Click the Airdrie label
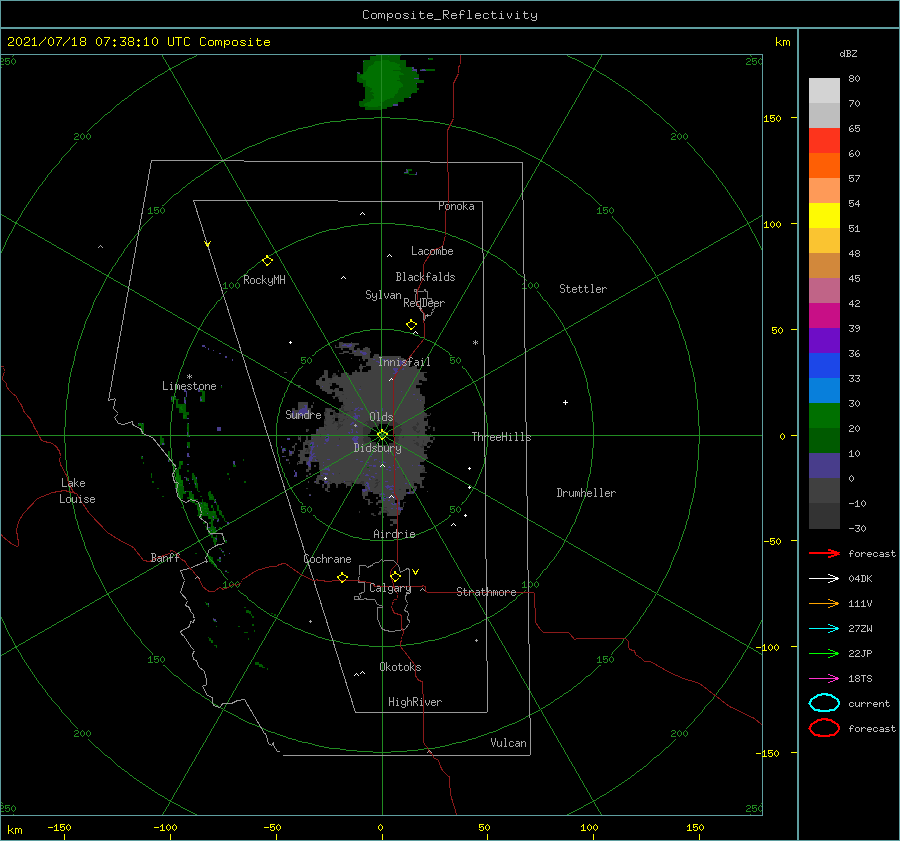 (x=394, y=534)
